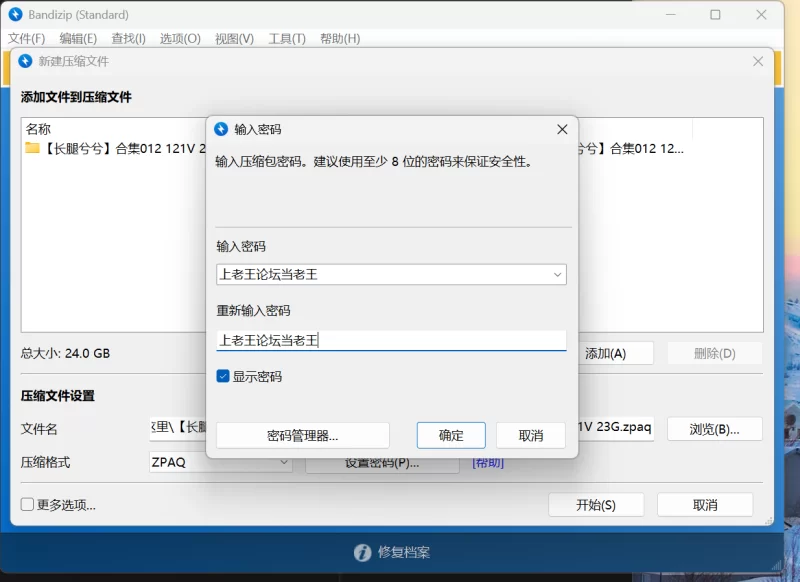Click the 开始(S) button

tap(596, 505)
